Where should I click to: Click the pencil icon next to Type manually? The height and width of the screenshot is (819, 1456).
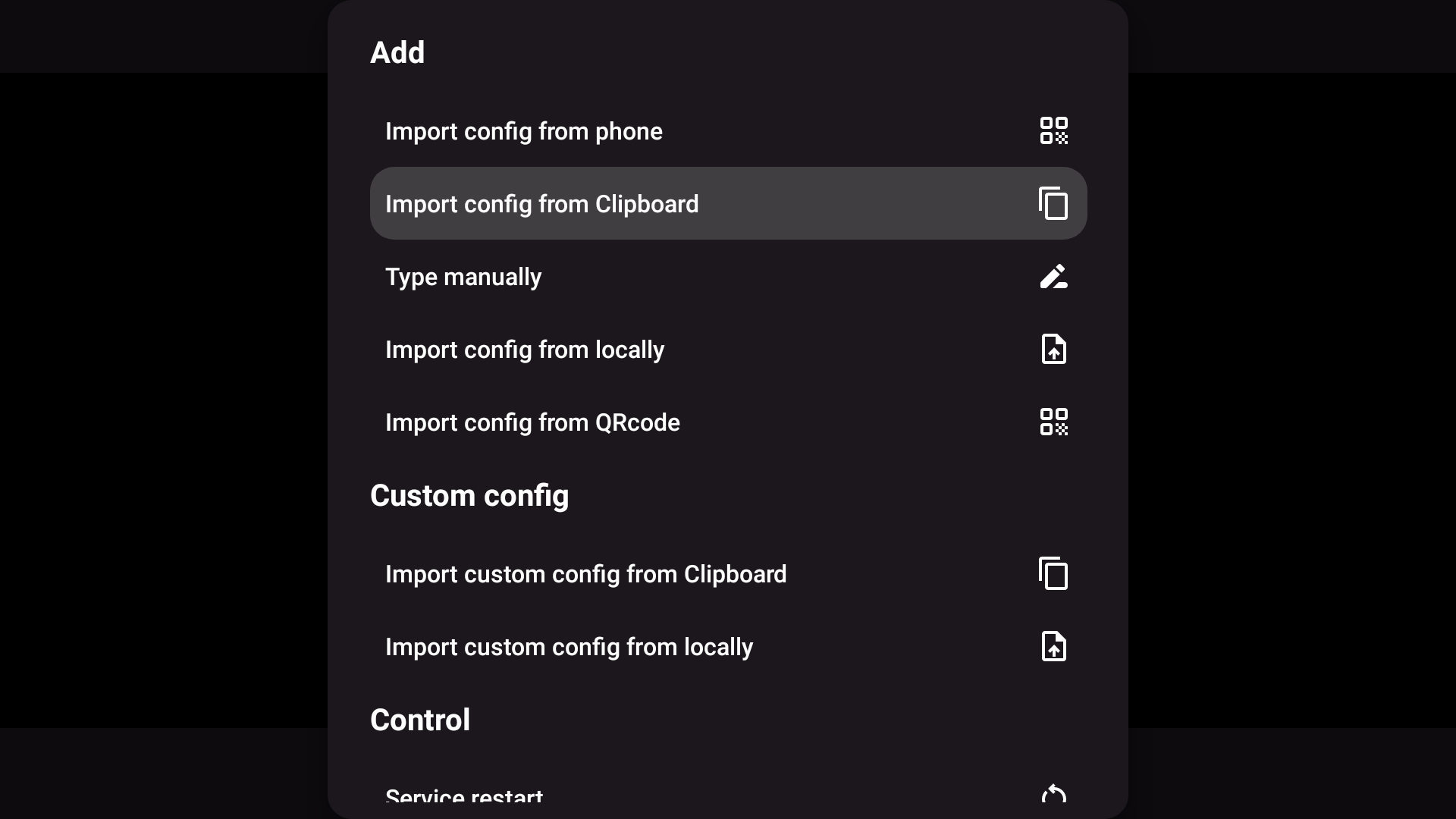[1053, 276]
